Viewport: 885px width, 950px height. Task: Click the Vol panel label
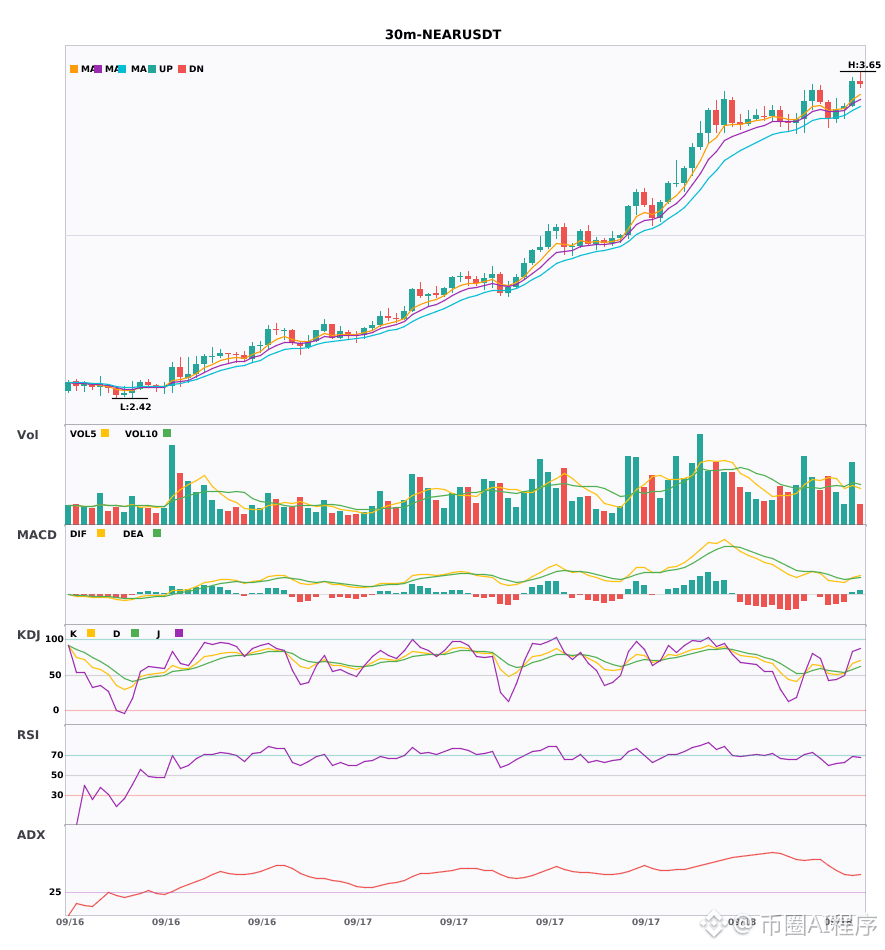pos(27,435)
